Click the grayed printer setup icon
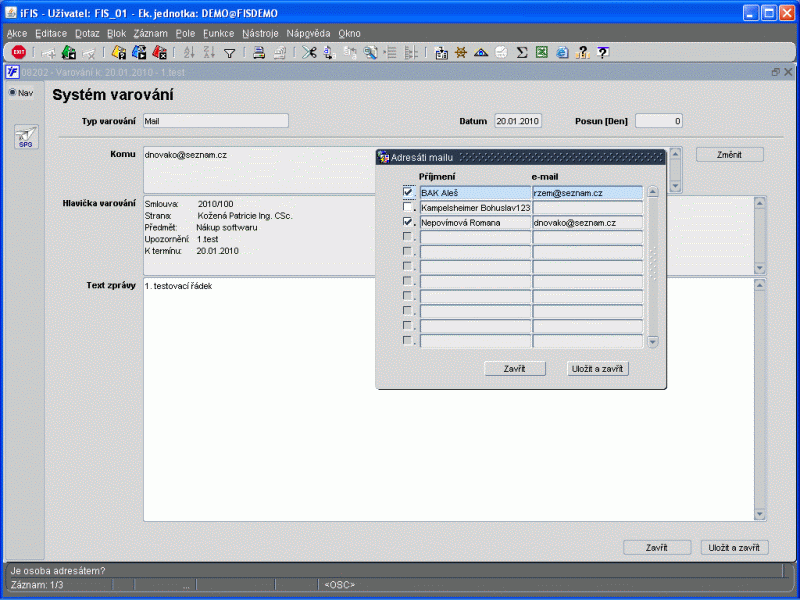 click(279, 52)
